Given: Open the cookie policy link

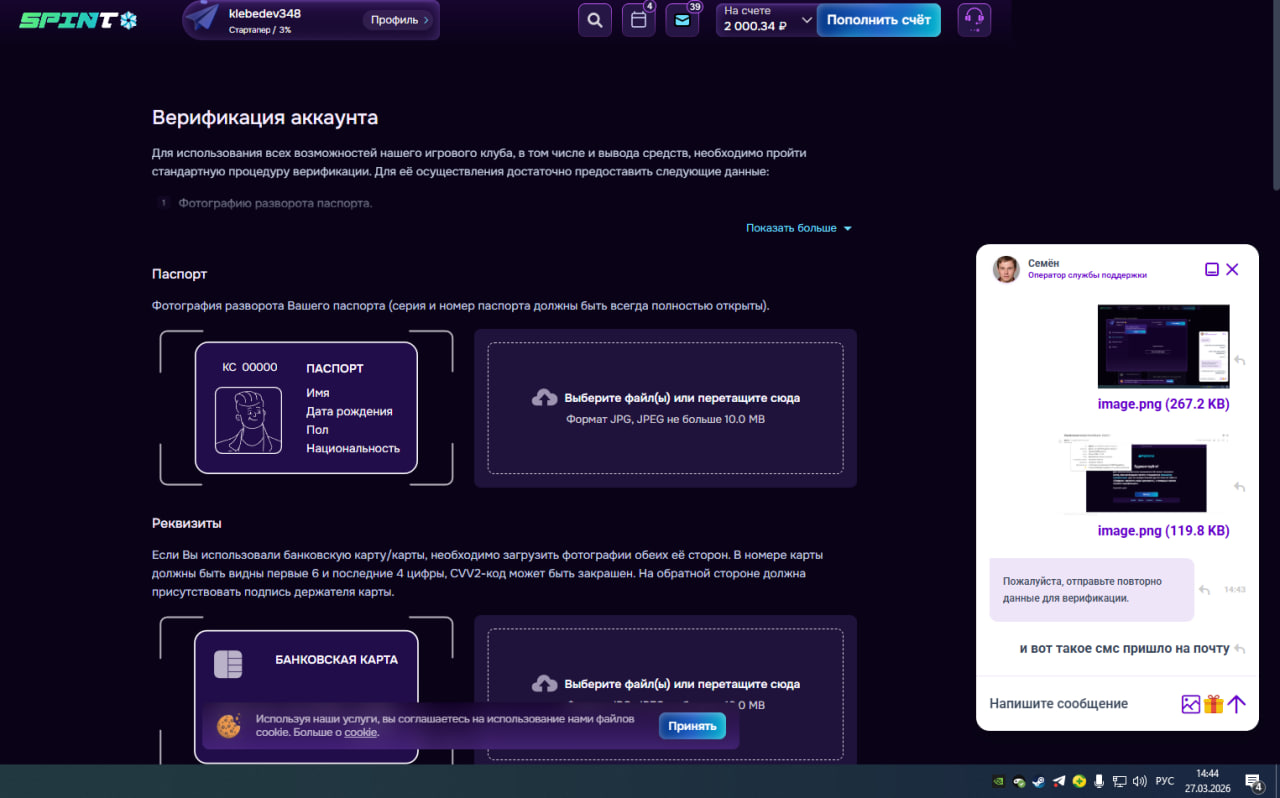Looking at the screenshot, I should point(361,732).
